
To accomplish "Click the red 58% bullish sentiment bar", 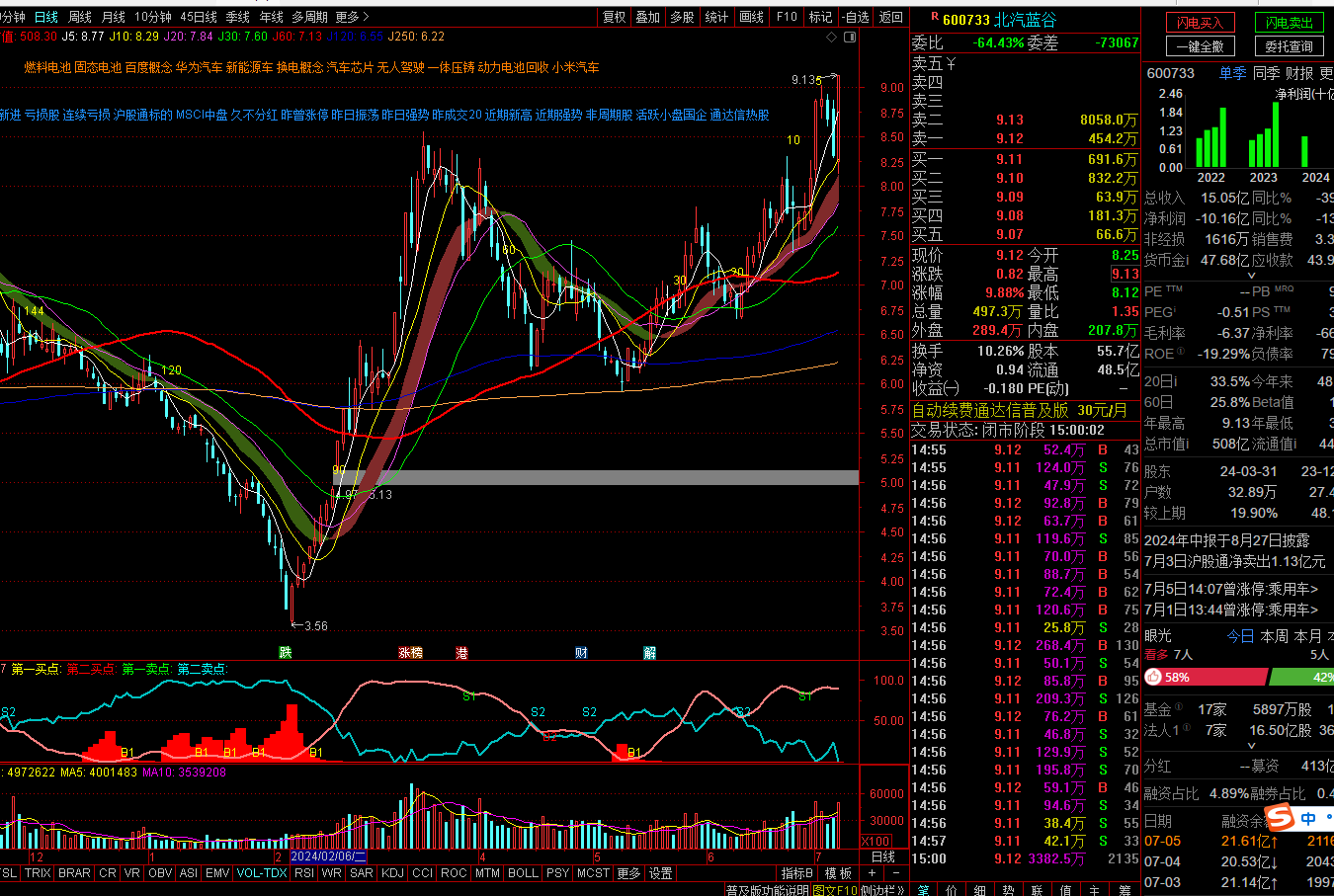I will (1205, 678).
